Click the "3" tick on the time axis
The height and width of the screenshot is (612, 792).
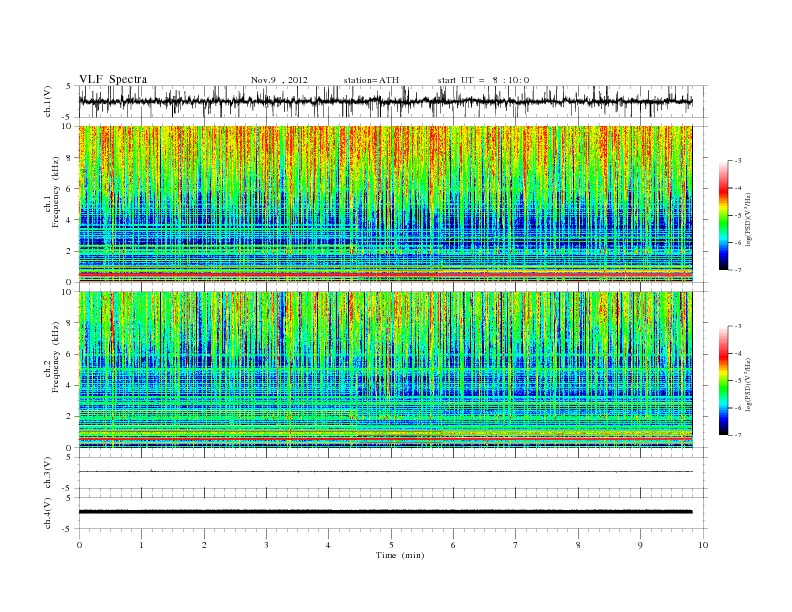[266, 545]
